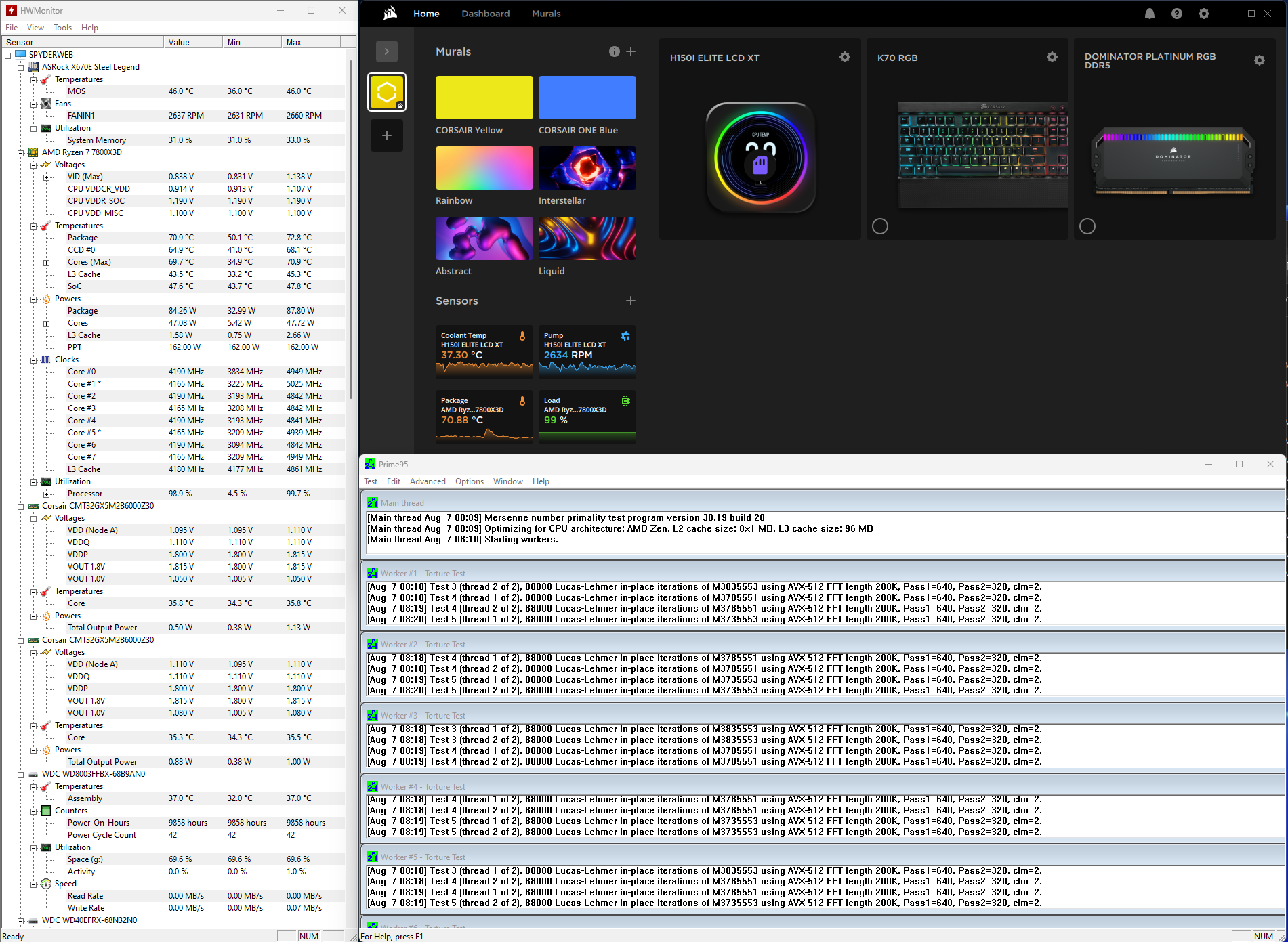This screenshot has width=1288, height=942.
Task: Open HWMonitor Tools menu
Action: point(63,28)
